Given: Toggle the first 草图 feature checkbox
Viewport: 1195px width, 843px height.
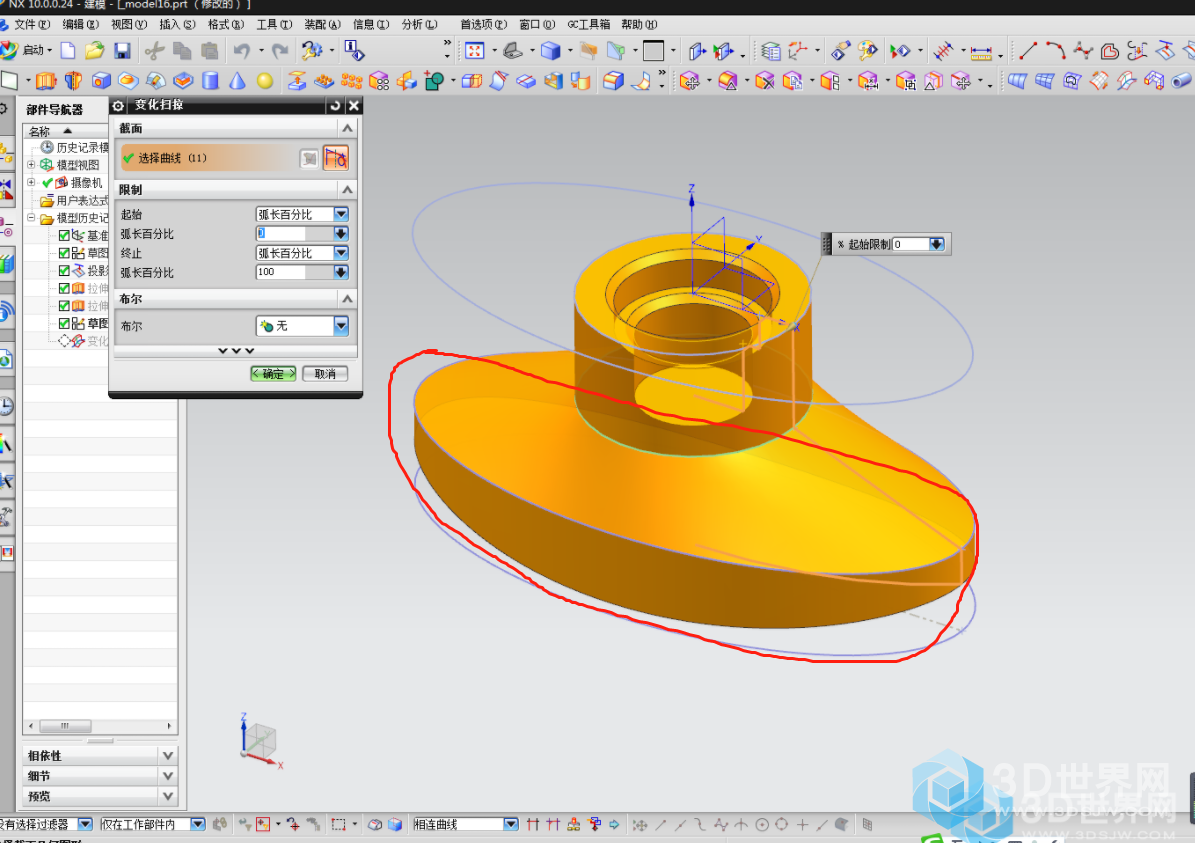Looking at the screenshot, I should [64, 253].
